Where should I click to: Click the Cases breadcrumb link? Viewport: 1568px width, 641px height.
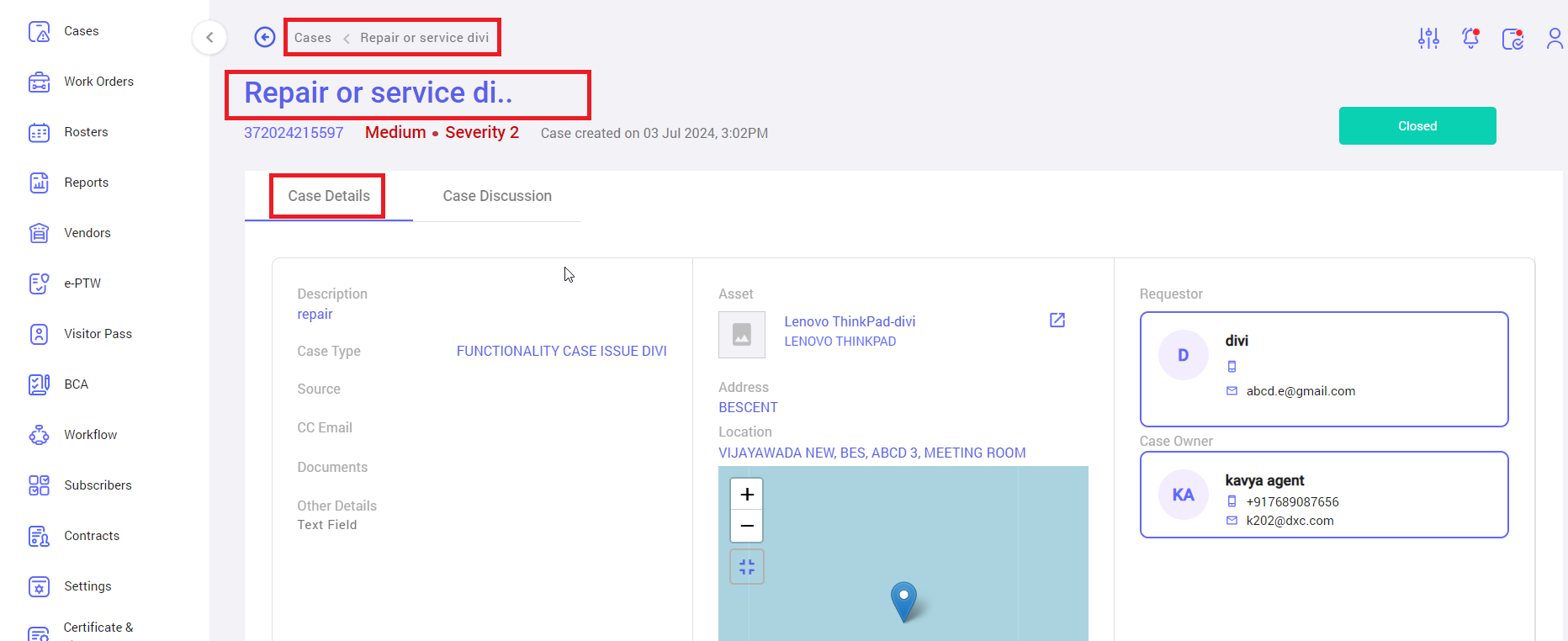pyautogui.click(x=313, y=38)
